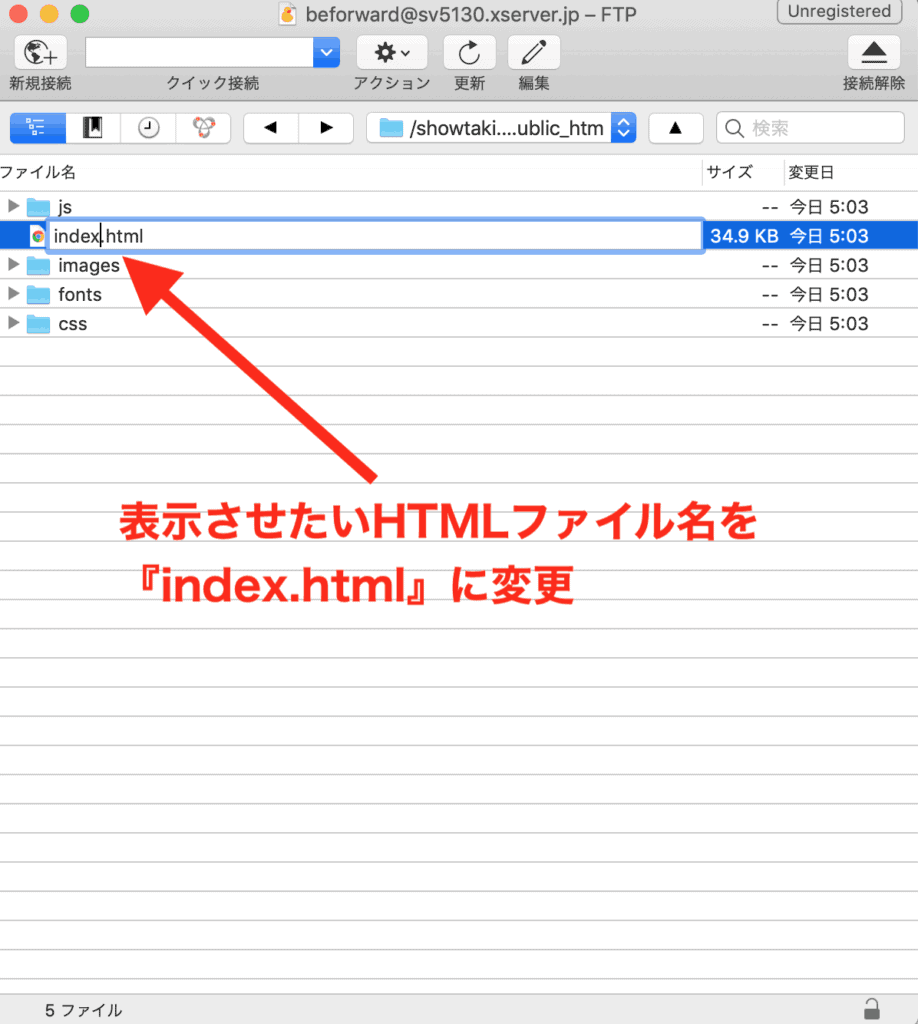Open the Quick Connect dropdown arrow
The image size is (918, 1024).
326,52
